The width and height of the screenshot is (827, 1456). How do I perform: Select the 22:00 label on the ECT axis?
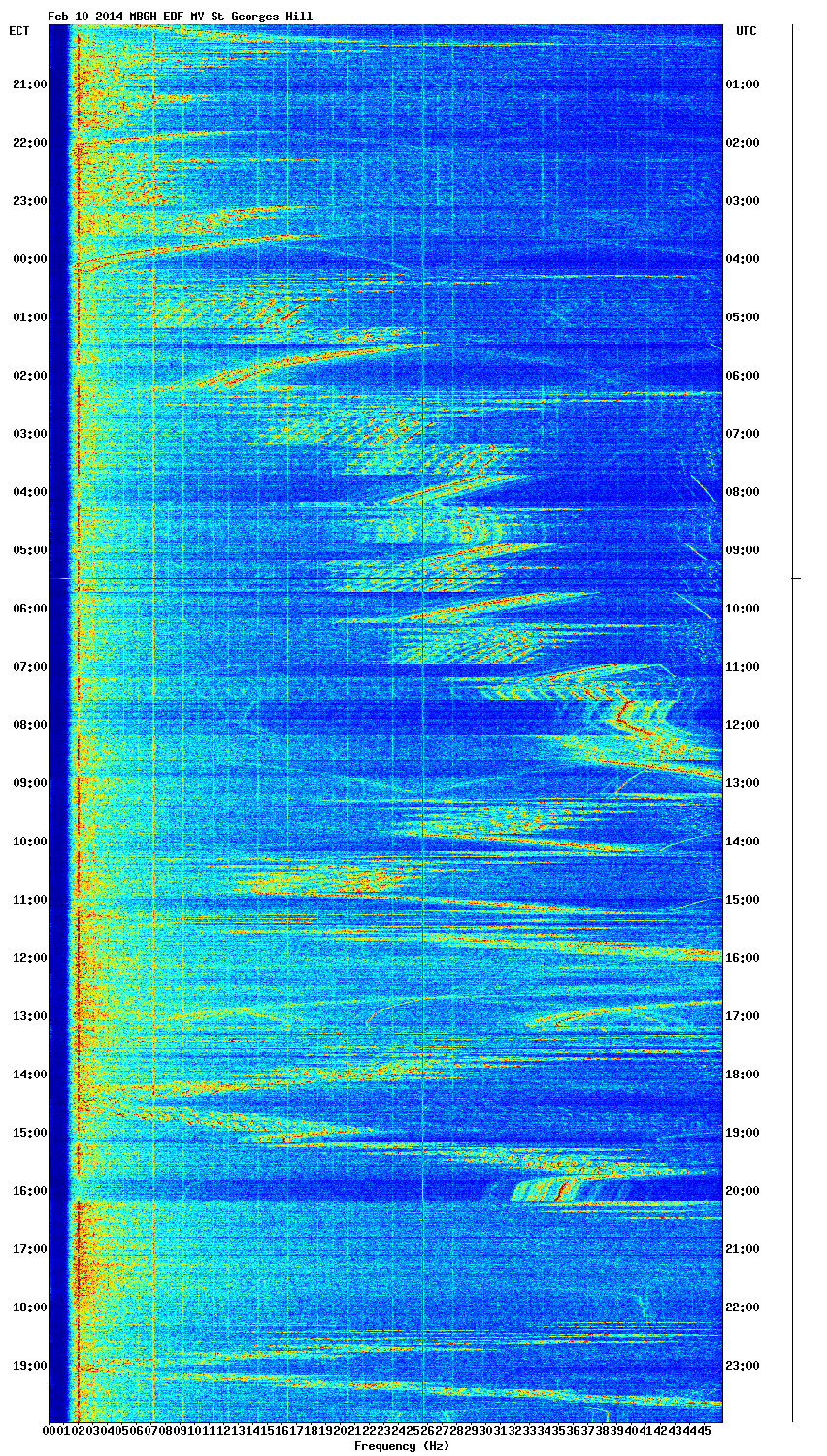click(30, 143)
